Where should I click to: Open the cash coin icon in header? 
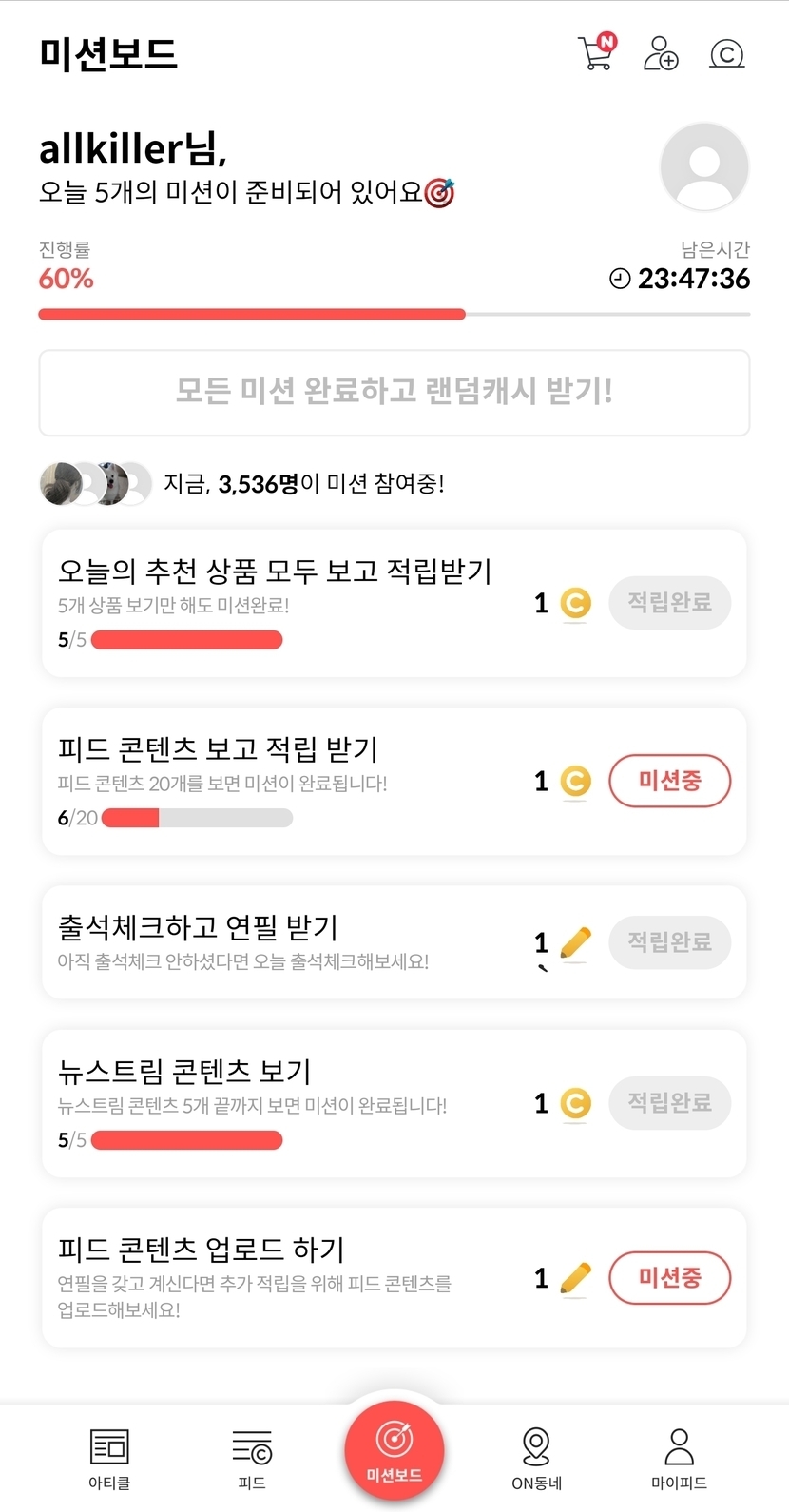[727, 54]
